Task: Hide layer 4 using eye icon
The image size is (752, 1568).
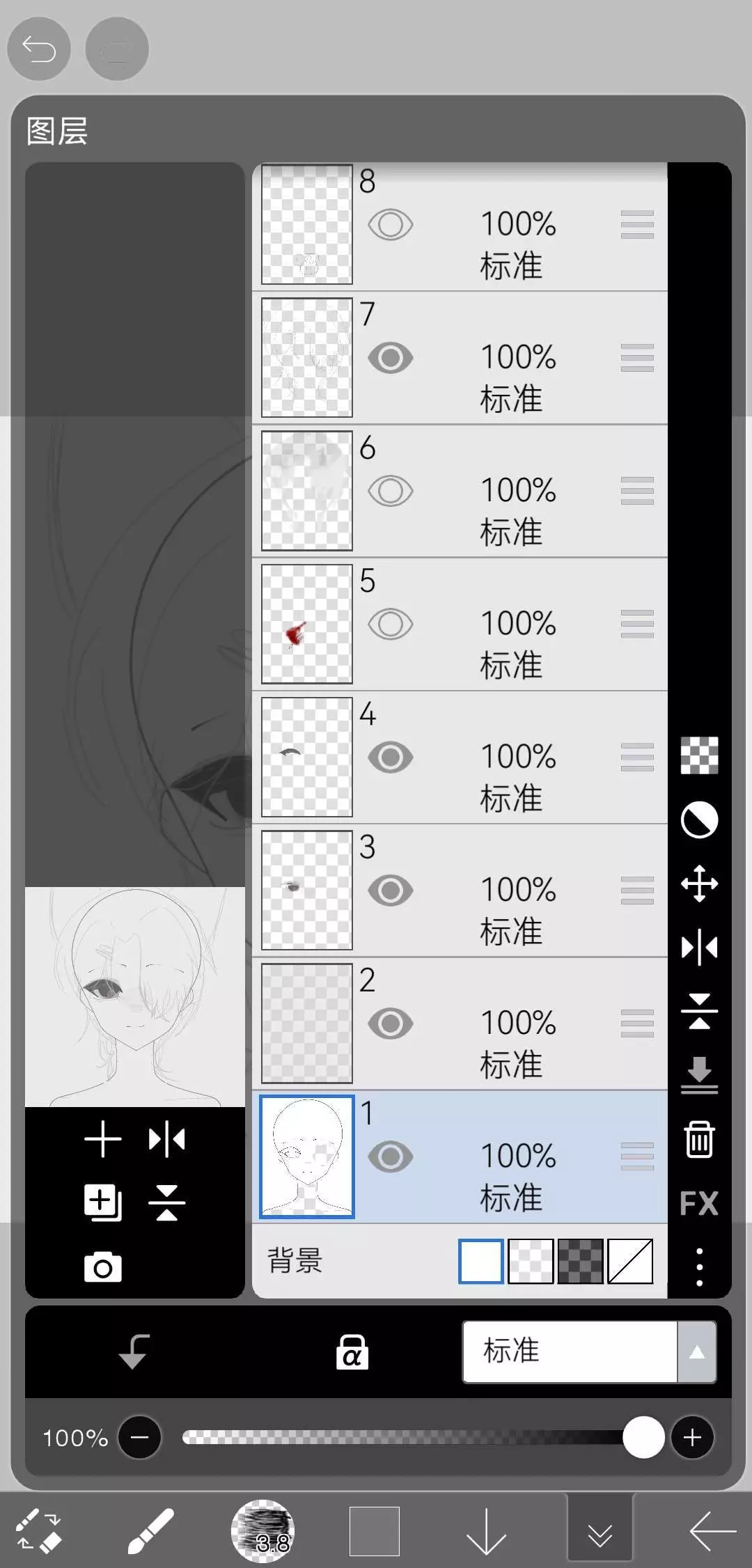Action: tap(390, 757)
